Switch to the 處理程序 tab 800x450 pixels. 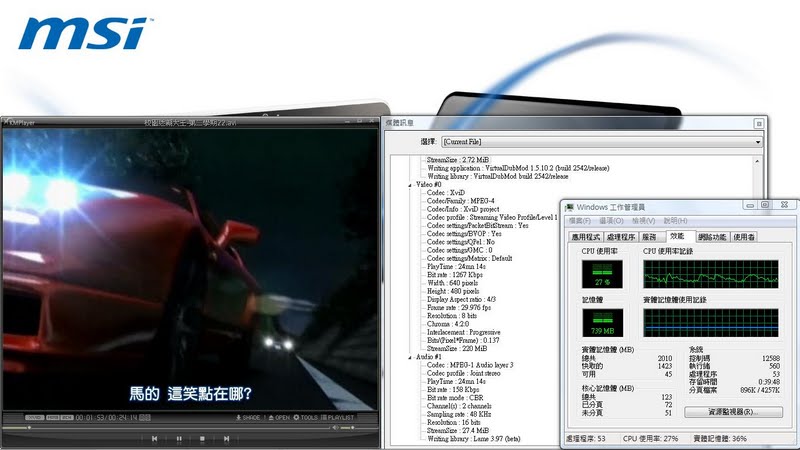621,237
